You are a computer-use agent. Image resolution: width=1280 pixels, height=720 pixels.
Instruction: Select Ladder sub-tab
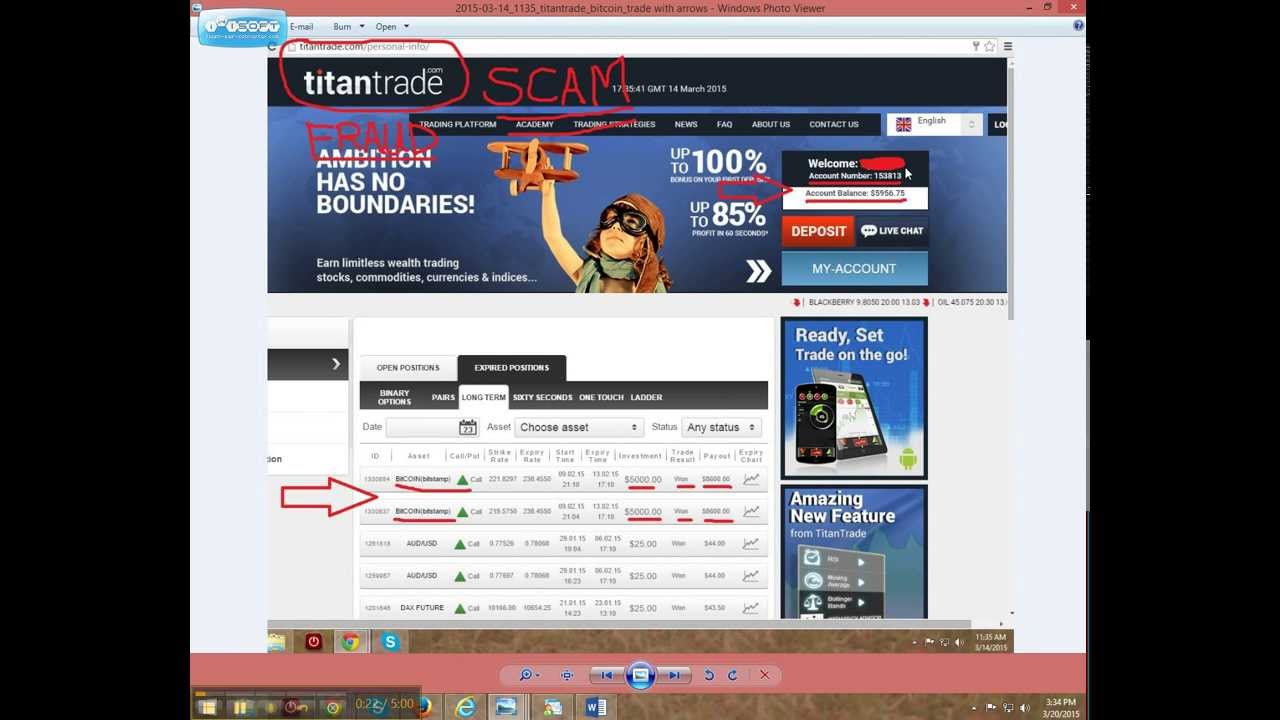click(x=646, y=397)
